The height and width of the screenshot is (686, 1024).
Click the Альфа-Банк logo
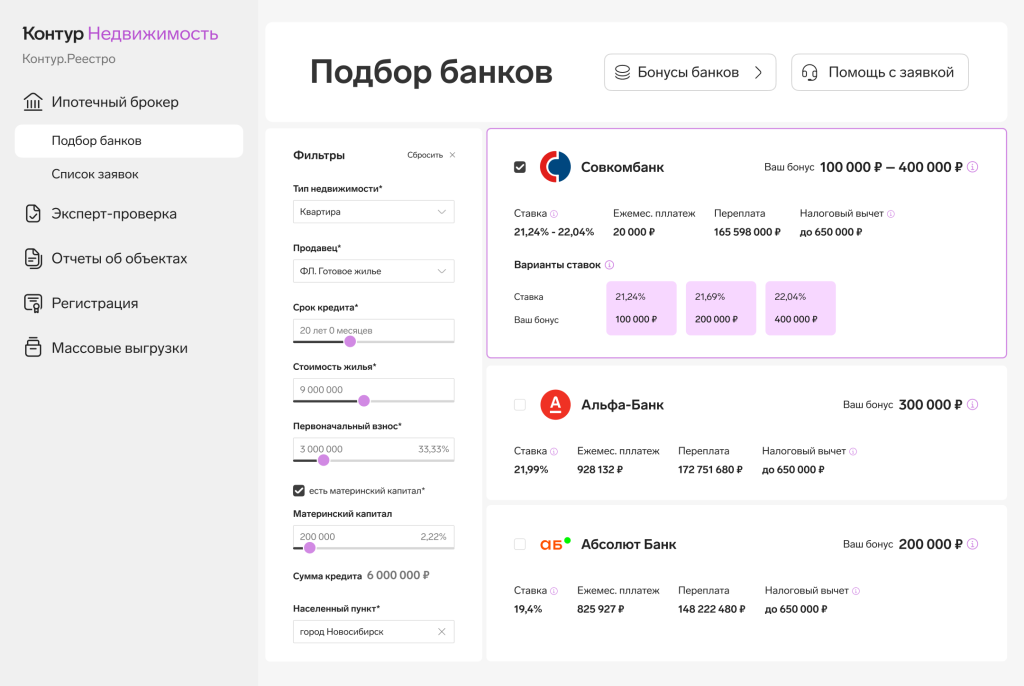pyautogui.click(x=555, y=404)
